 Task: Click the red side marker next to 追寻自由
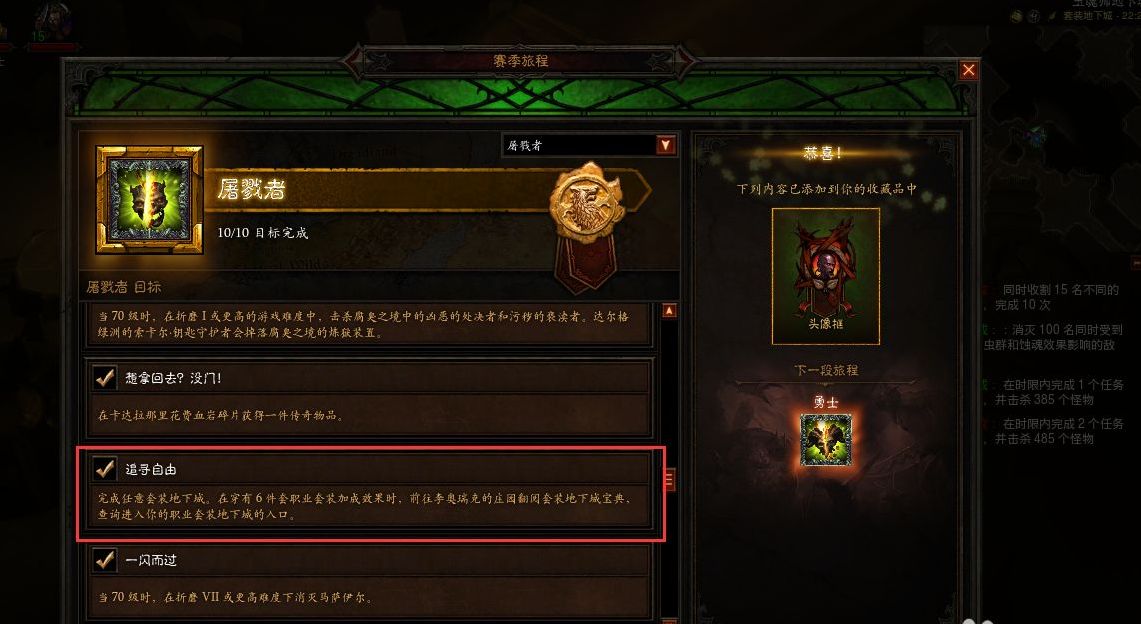tap(669, 479)
